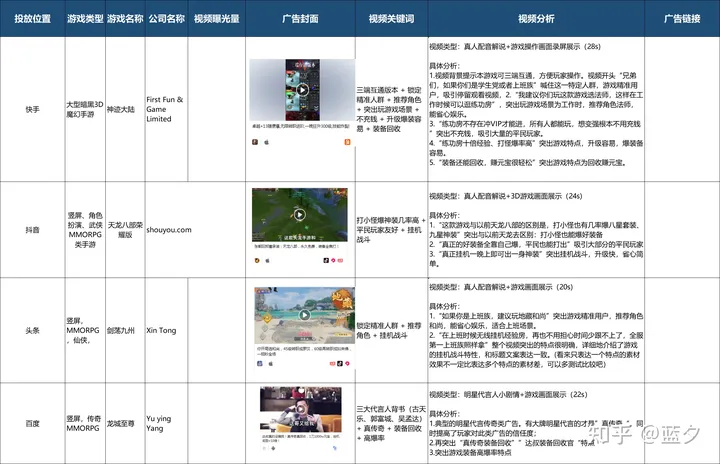This screenshot has height=464, width=720.
Task: Click the Apple icon under 天龙八部 ad
Action: (267, 260)
